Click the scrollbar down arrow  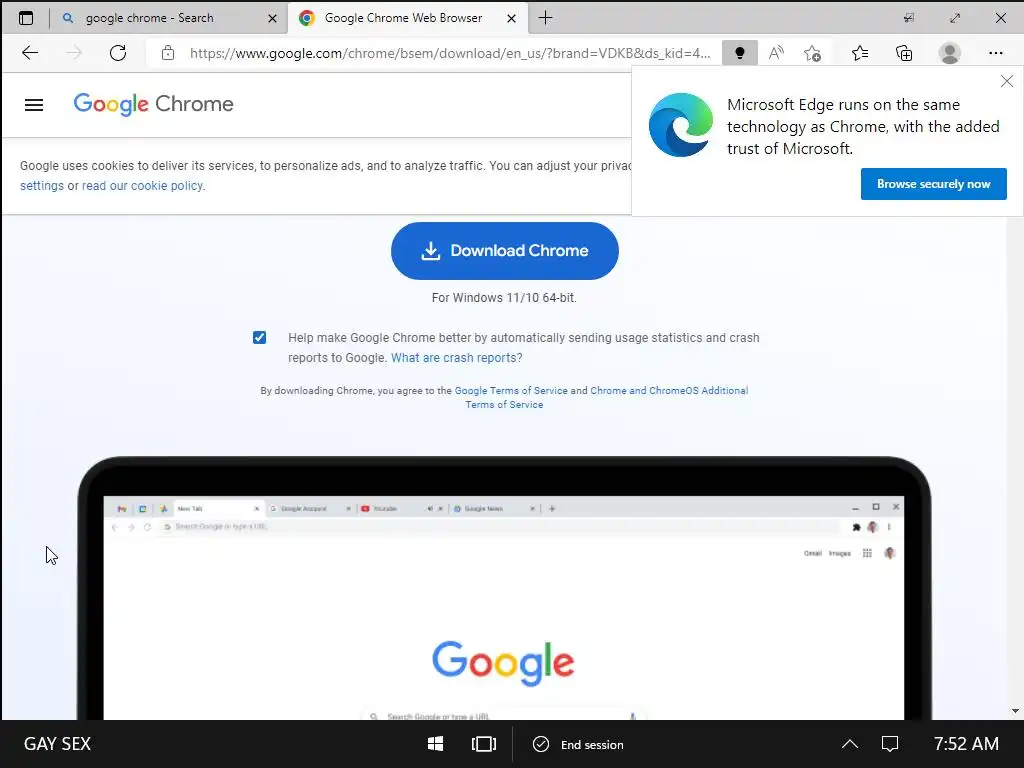pyautogui.click(x=1016, y=711)
